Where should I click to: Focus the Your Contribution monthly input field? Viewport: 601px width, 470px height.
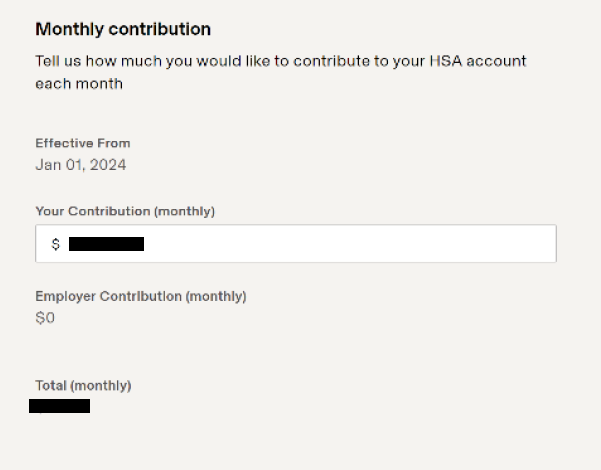pos(296,243)
